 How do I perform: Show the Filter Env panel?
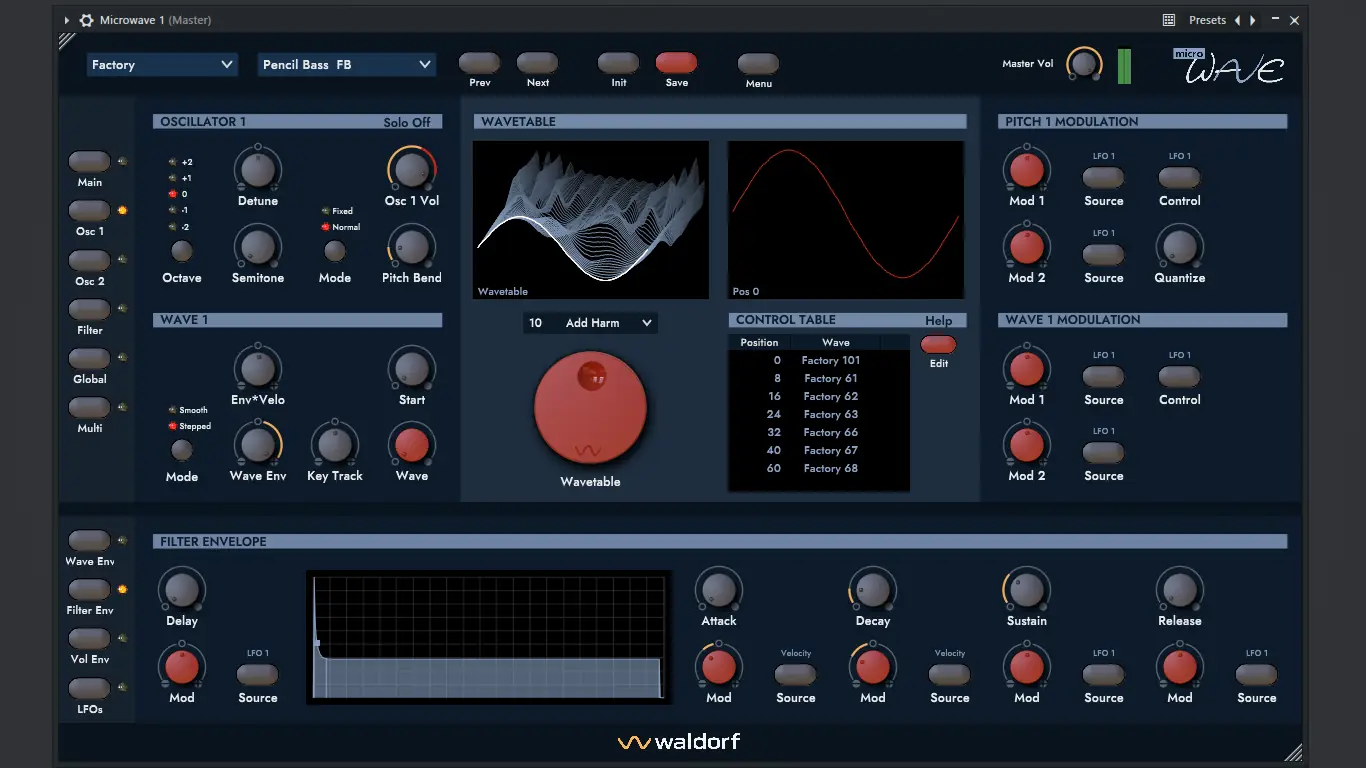point(90,589)
